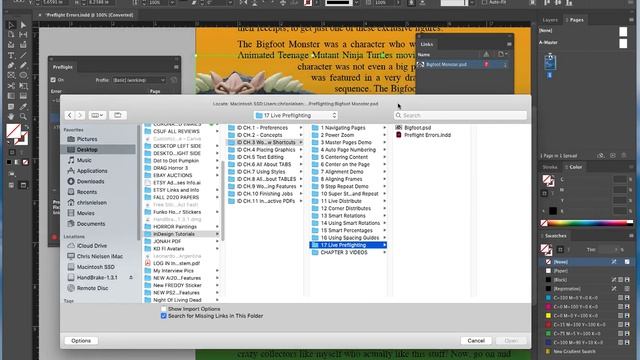Go back in file dialog

coord(69,116)
